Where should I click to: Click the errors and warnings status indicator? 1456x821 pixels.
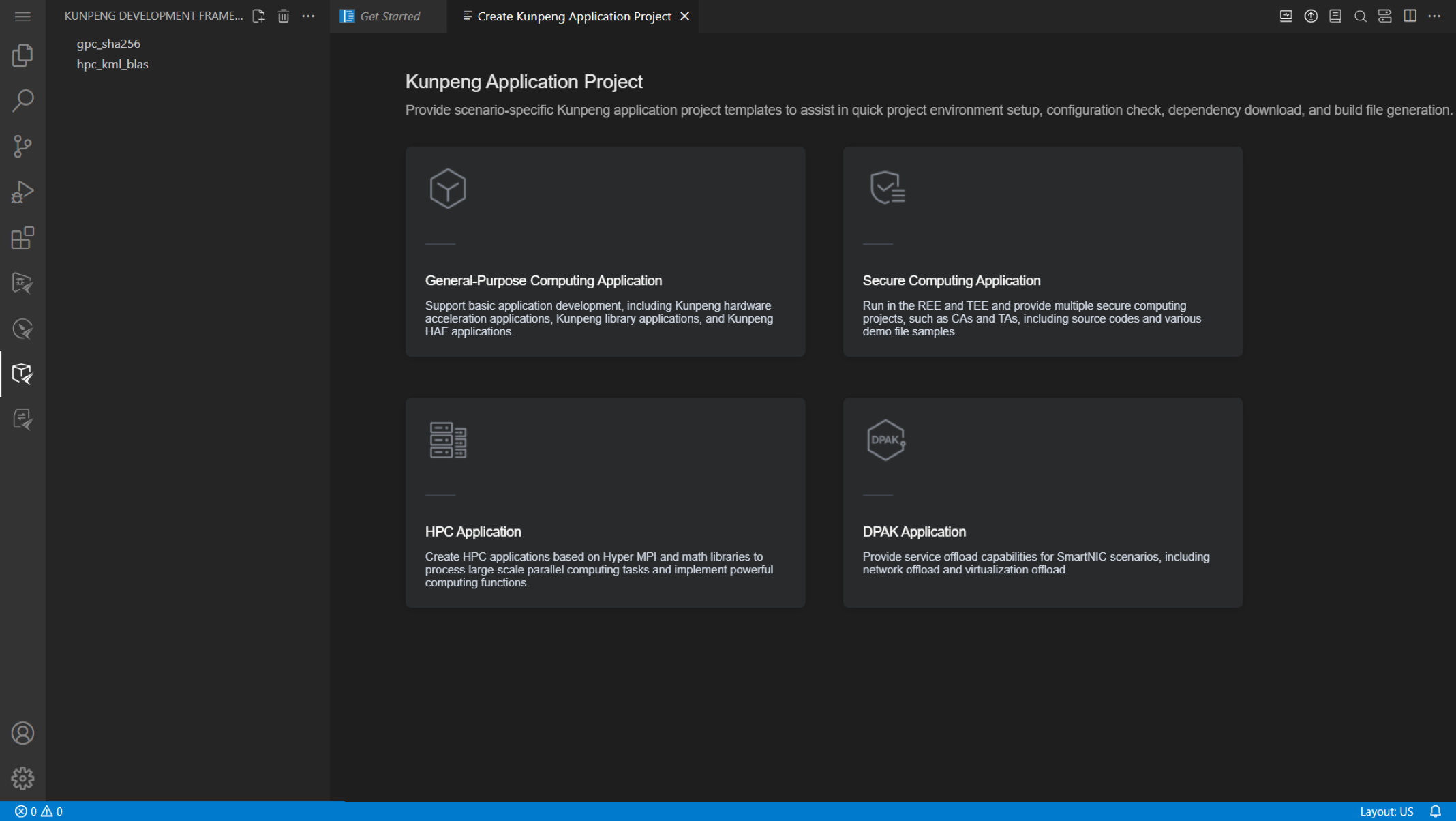(x=39, y=811)
